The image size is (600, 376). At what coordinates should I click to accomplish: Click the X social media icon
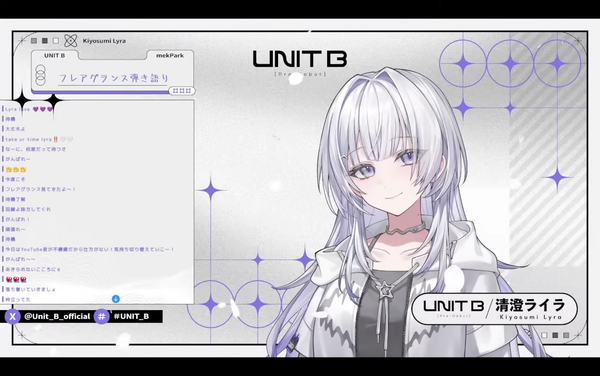[x=13, y=316]
